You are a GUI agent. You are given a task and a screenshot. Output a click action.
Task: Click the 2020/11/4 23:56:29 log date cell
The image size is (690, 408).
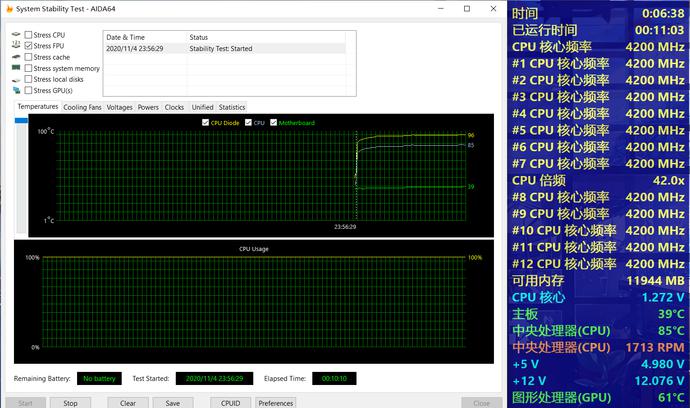(135, 48)
